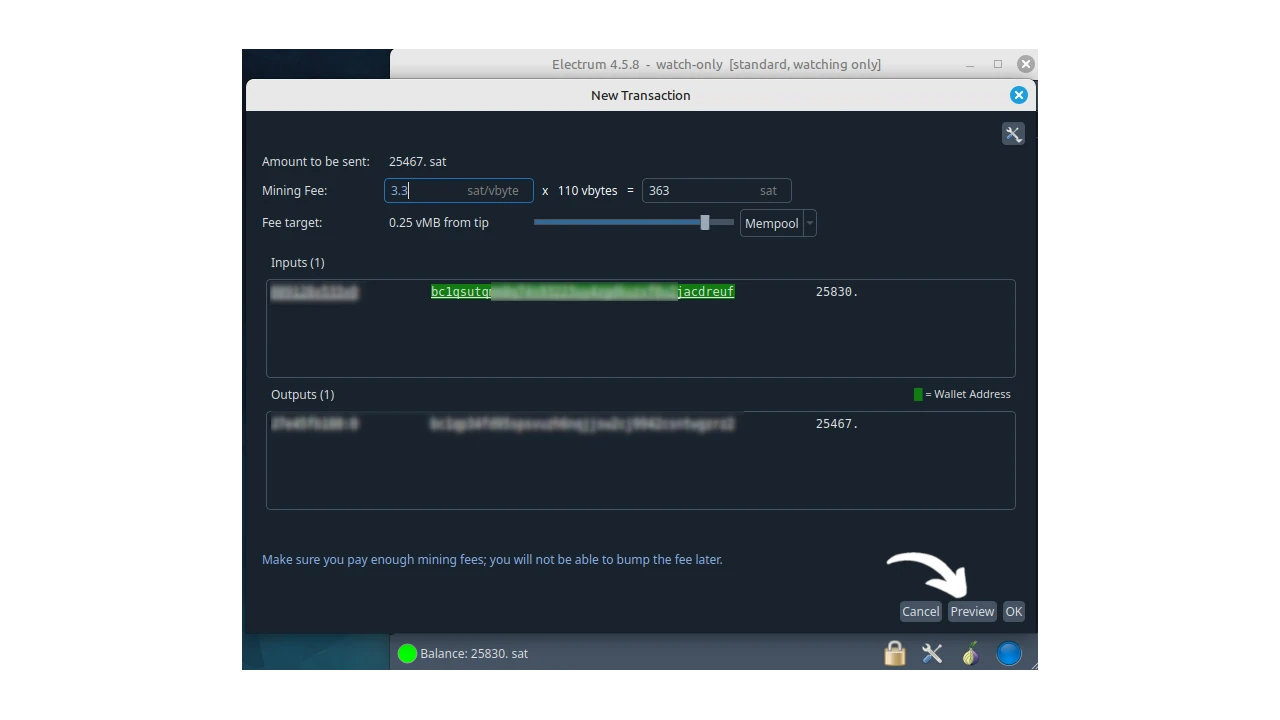This screenshot has height=720, width=1280.
Task: Open Preferences via status bar tools icon
Action: point(932,654)
